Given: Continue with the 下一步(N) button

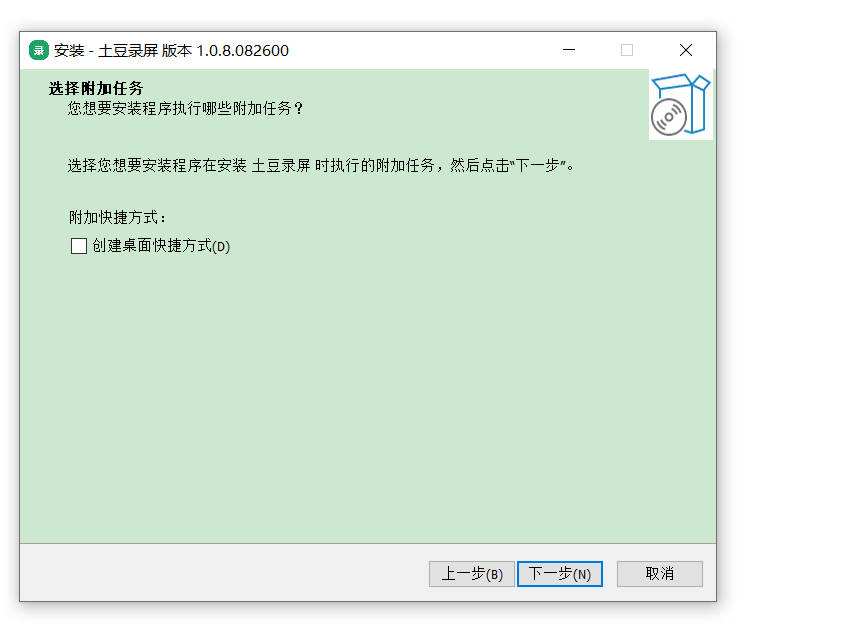Looking at the screenshot, I should tap(560, 574).
